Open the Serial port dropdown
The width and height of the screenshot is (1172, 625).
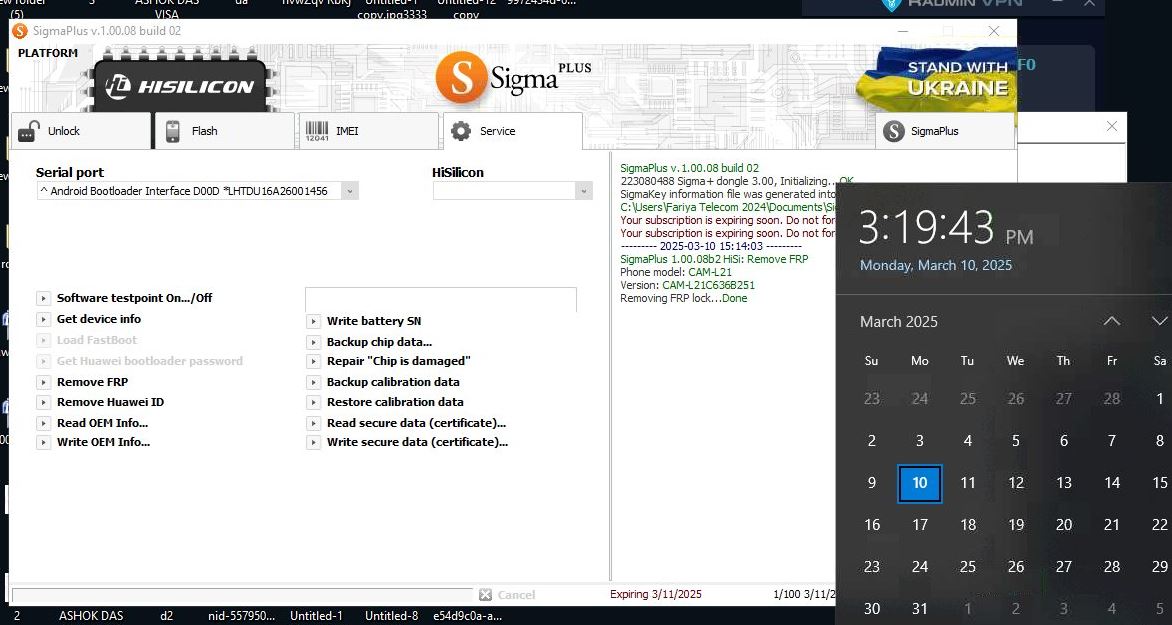pos(348,191)
